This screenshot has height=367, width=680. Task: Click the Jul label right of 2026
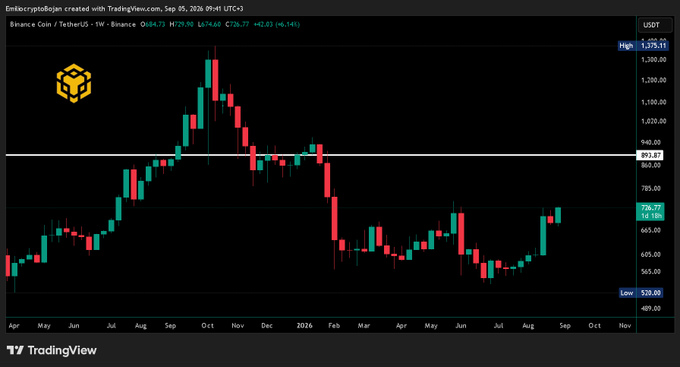[498, 325]
